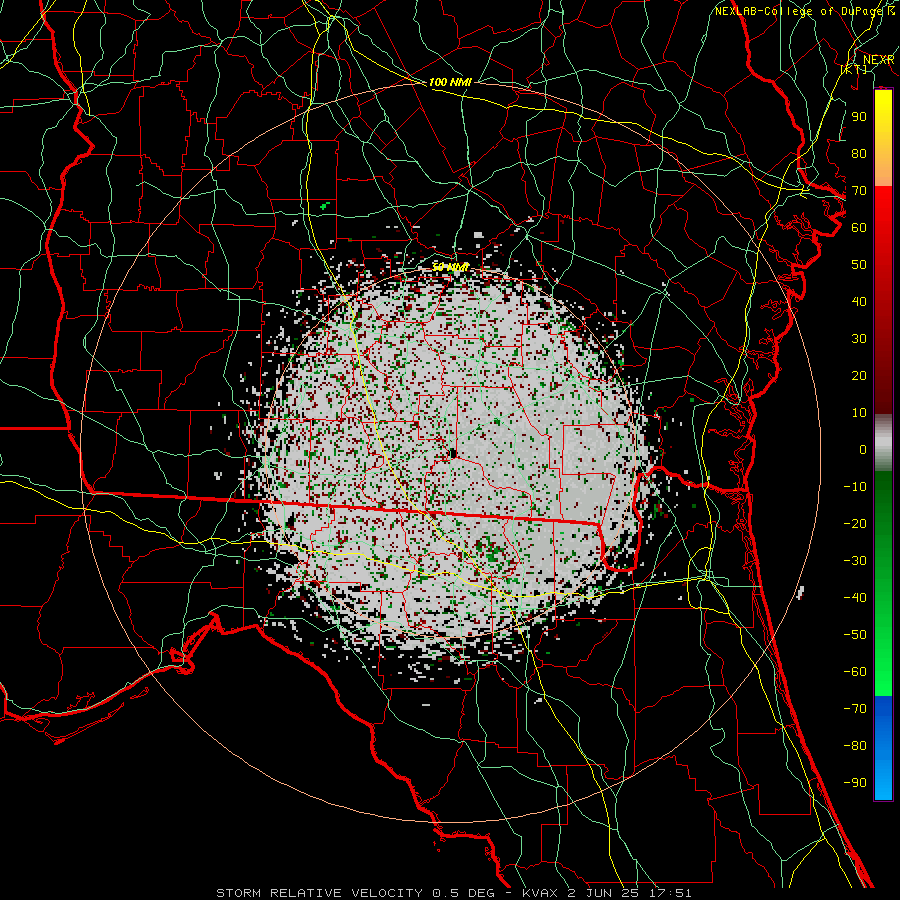
Task: Click the positive 50 scale value
Action: 859,265
